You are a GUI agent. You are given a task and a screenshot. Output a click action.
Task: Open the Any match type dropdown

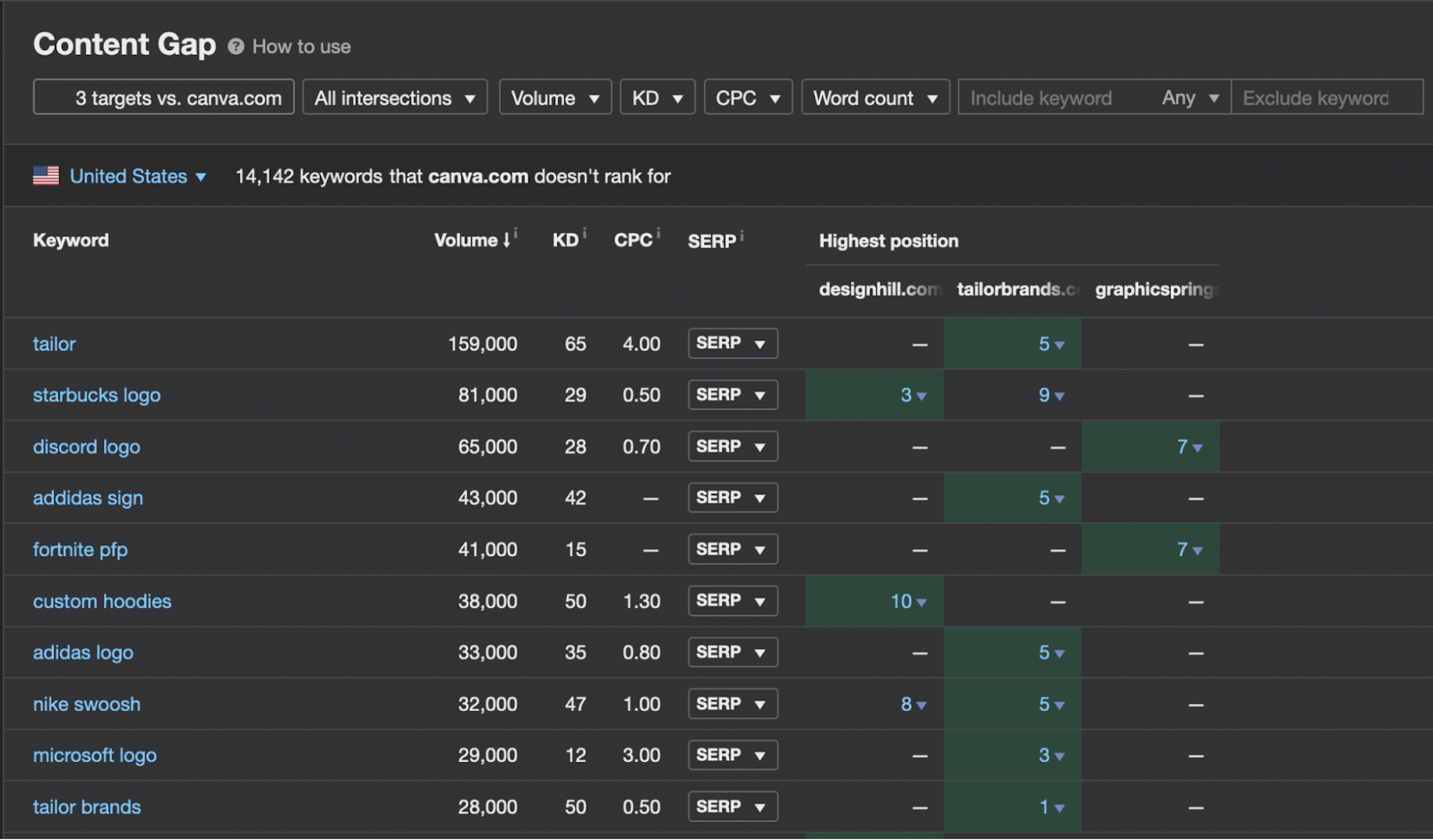pos(1190,98)
